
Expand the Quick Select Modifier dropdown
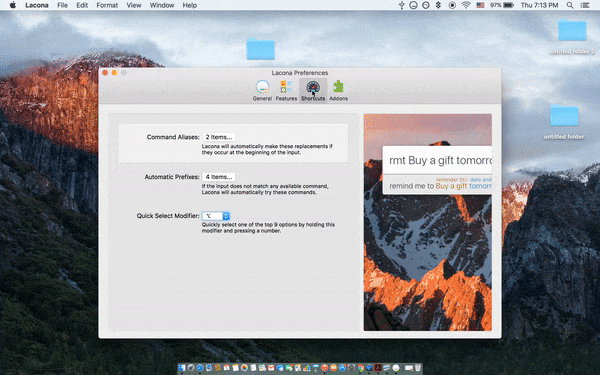[216, 216]
